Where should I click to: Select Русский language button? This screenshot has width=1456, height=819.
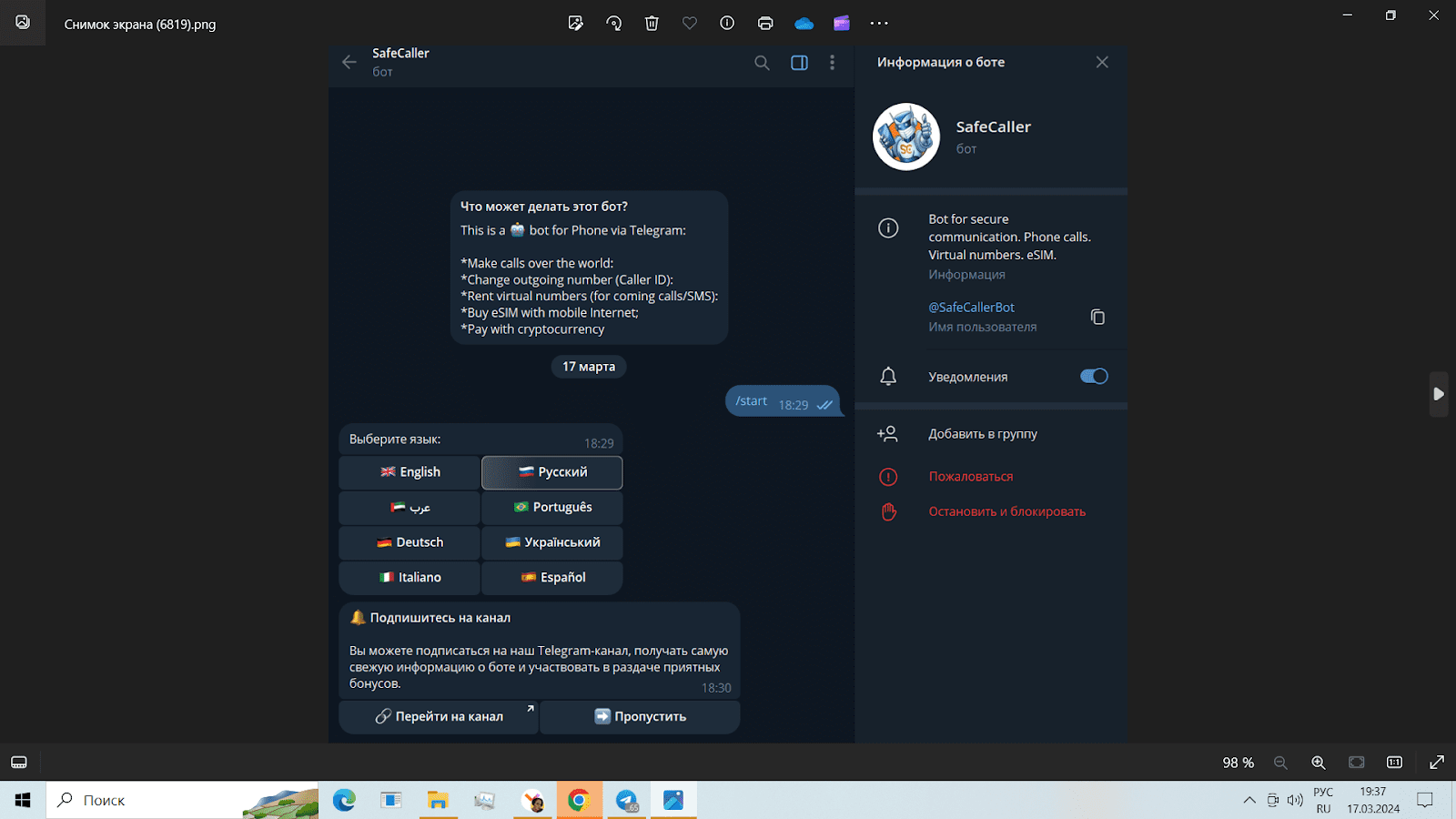[x=552, y=472]
